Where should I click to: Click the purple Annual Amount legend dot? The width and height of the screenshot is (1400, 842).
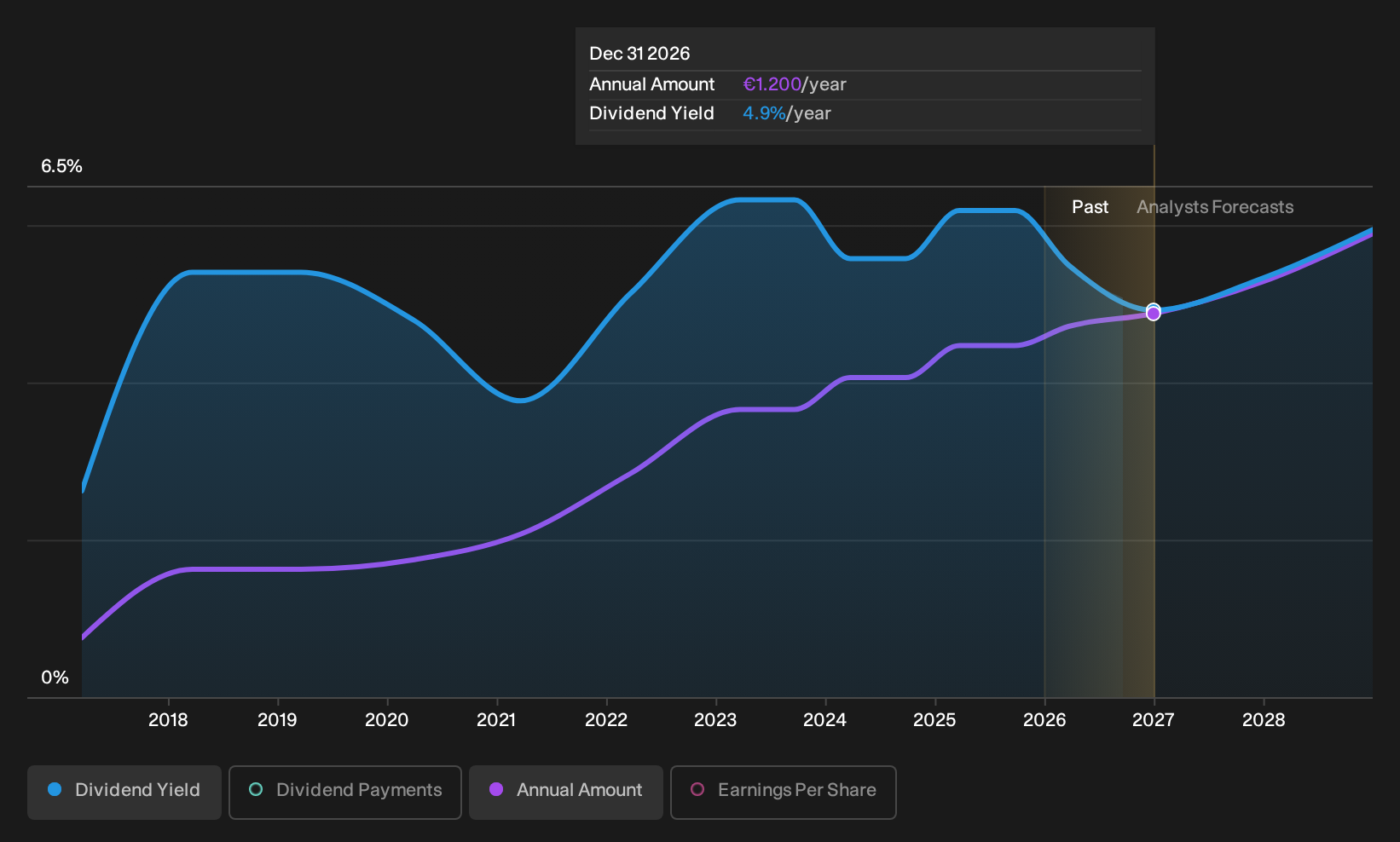click(496, 789)
